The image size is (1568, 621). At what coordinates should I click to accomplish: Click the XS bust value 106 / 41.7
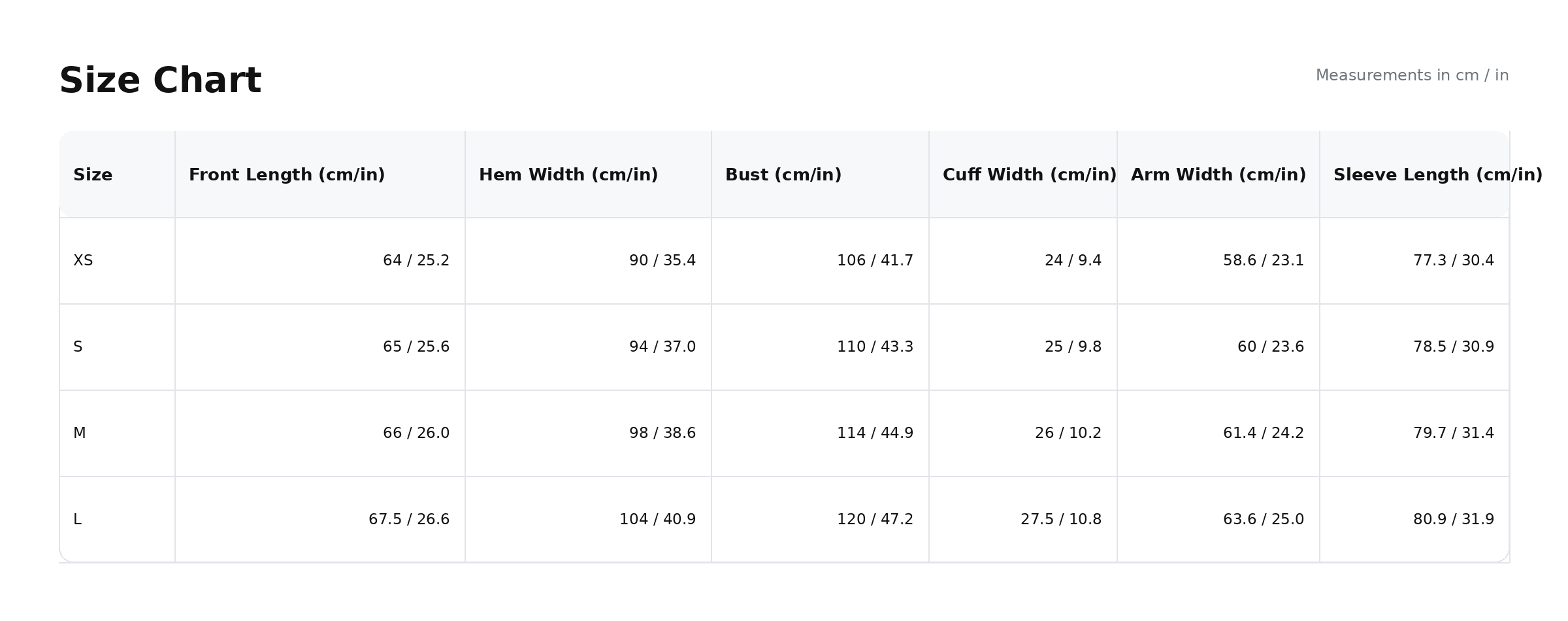click(875, 261)
